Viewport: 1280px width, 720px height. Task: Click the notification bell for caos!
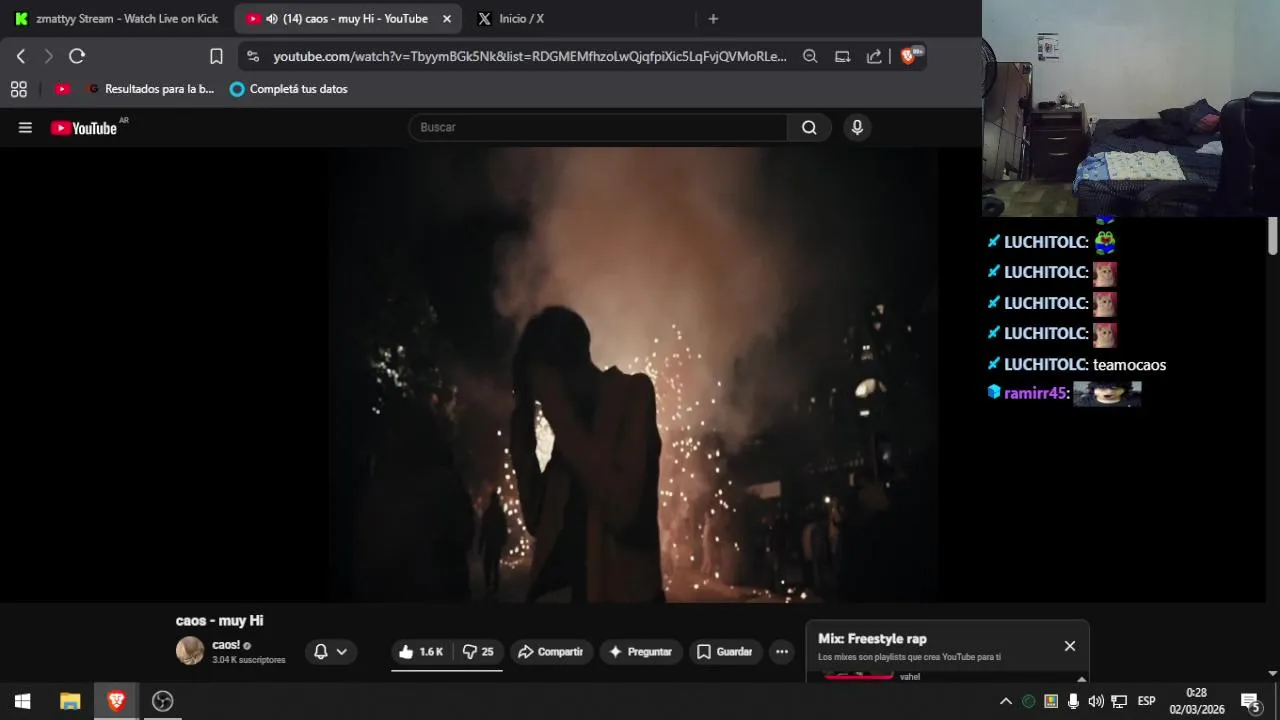[x=321, y=652]
